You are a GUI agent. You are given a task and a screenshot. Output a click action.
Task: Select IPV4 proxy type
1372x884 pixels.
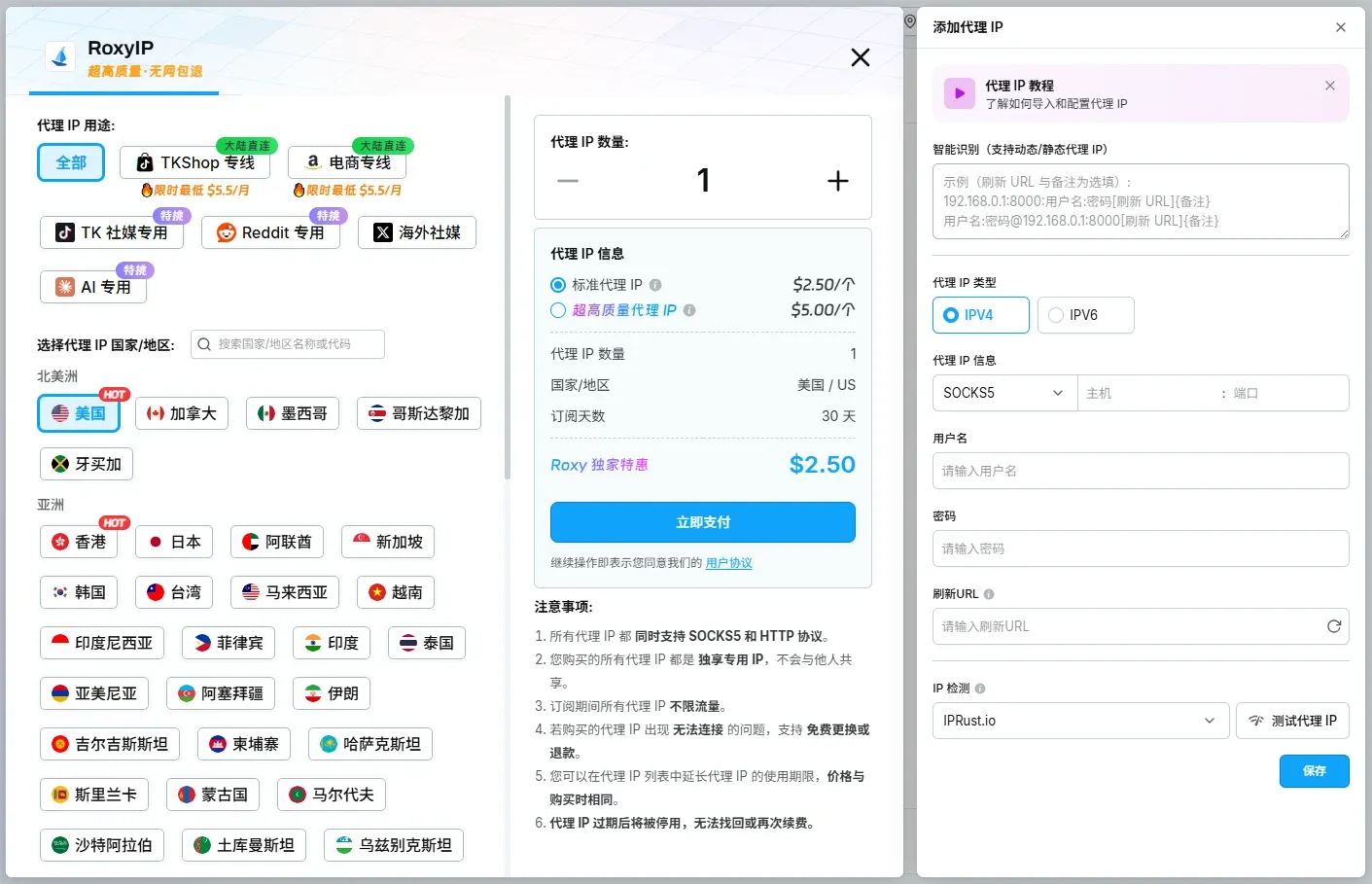[x=981, y=315]
